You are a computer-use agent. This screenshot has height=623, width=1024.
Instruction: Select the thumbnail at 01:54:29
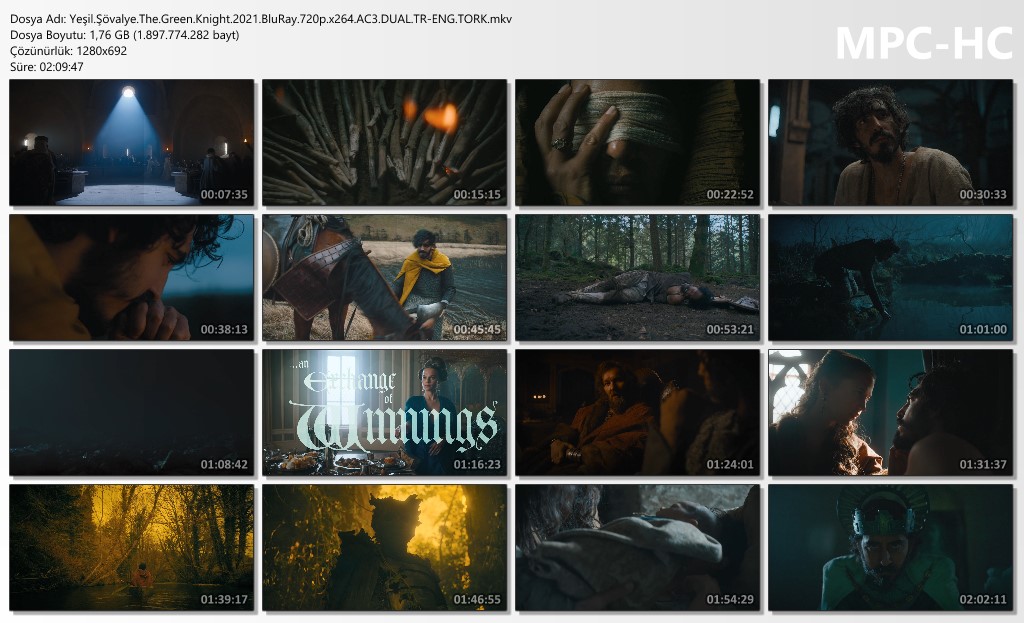tap(637, 547)
